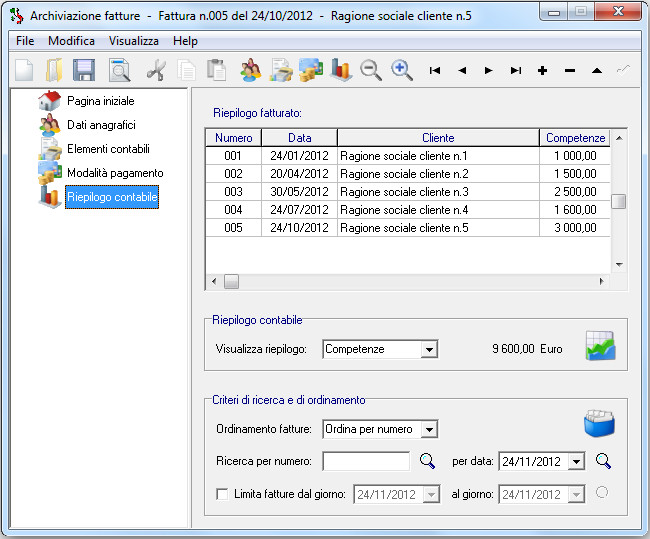Go to last invoice record
Screen dimensions: 650x539
516,70
